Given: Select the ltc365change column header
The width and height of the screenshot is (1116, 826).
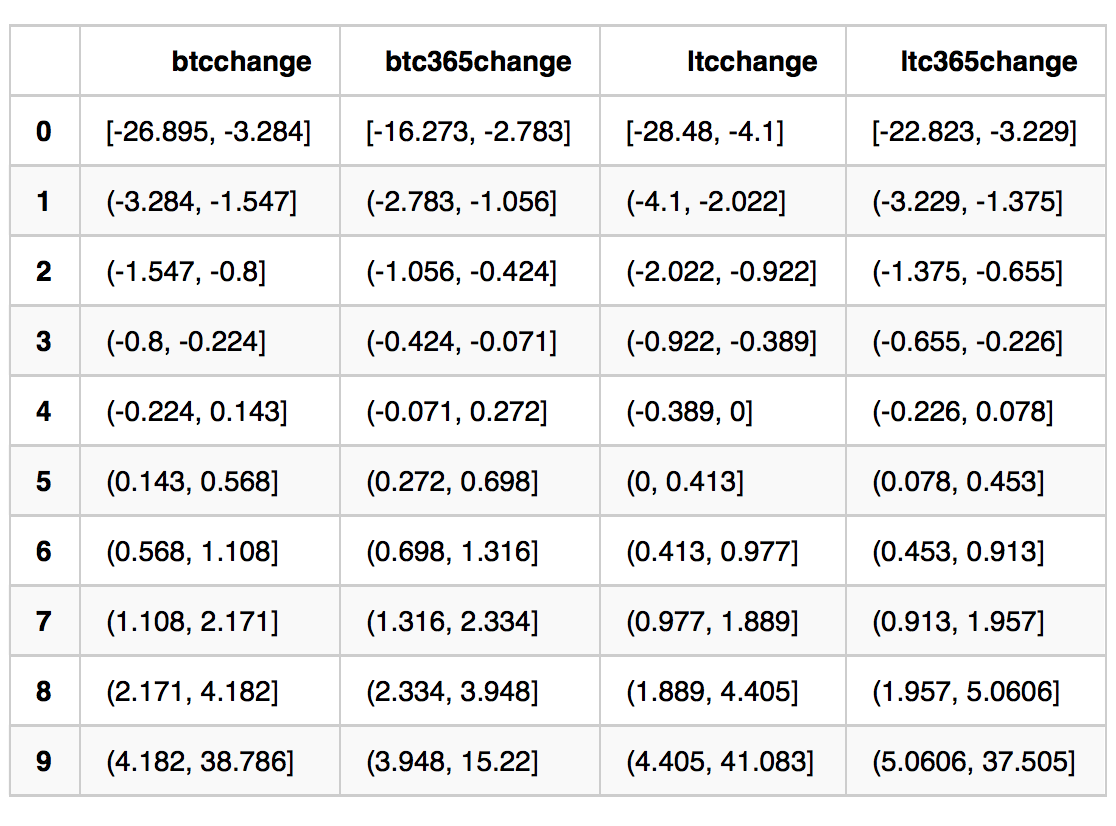Looking at the screenshot, I should coord(989,61).
